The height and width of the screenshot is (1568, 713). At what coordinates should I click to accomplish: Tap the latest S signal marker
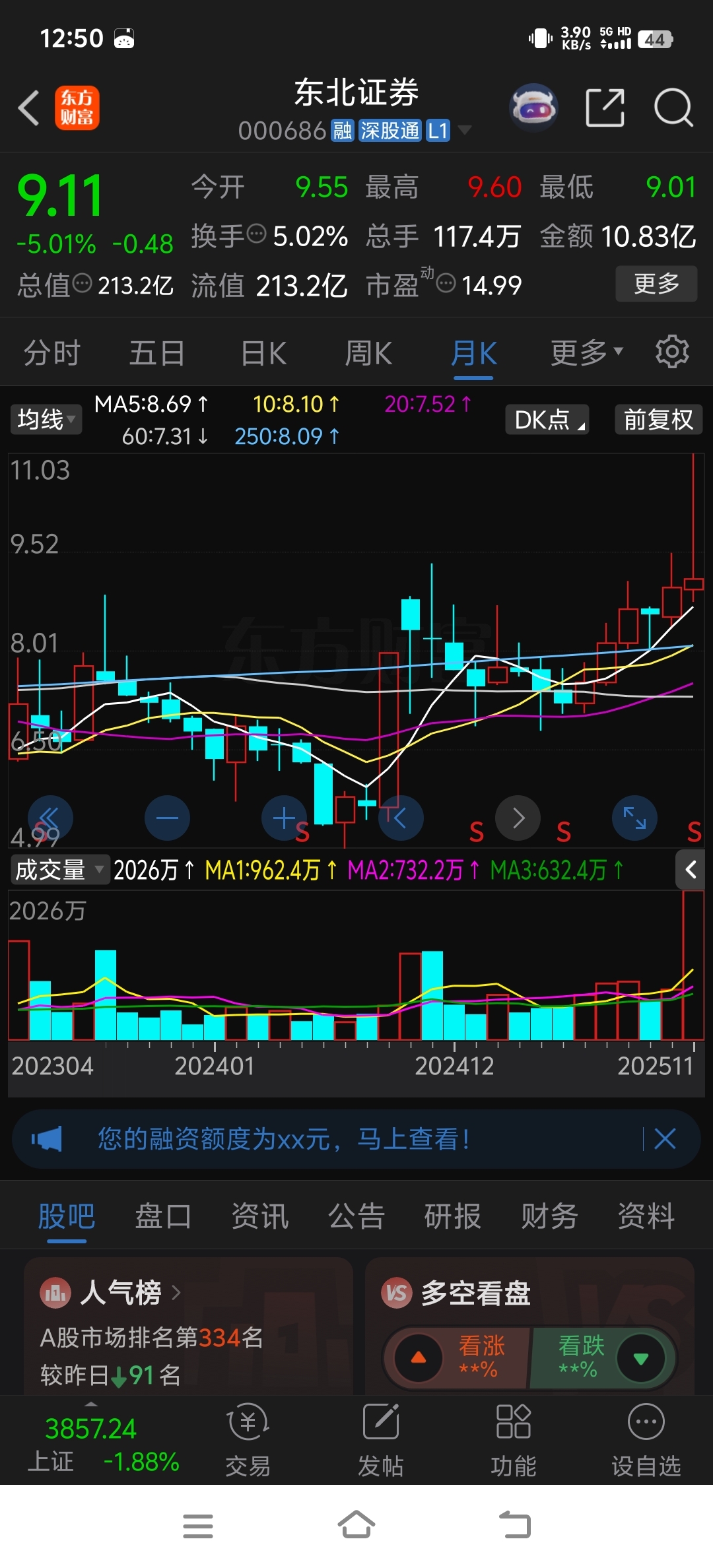694,832
